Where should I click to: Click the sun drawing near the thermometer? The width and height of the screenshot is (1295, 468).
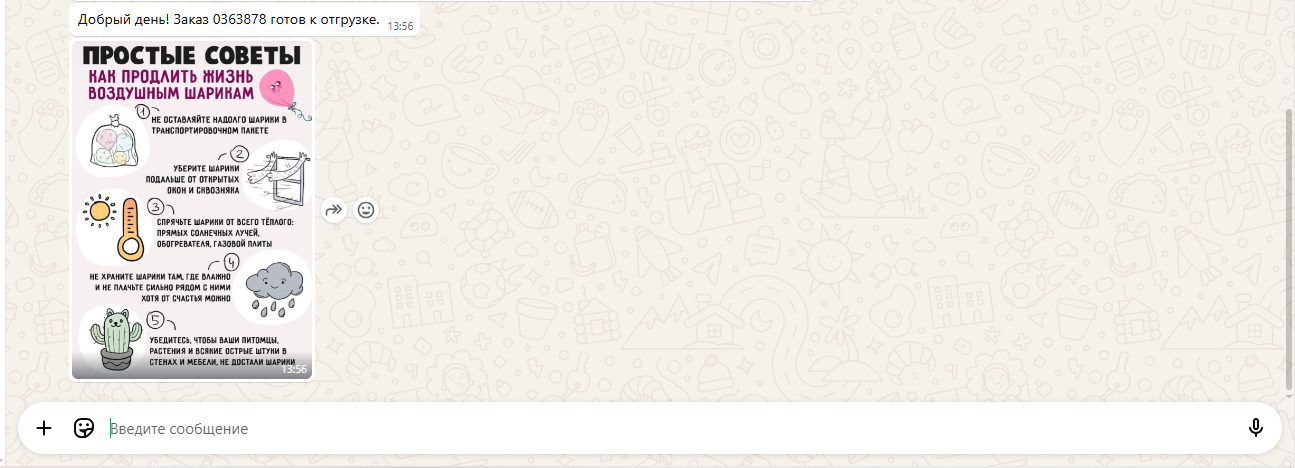click(x=97, y=212)
